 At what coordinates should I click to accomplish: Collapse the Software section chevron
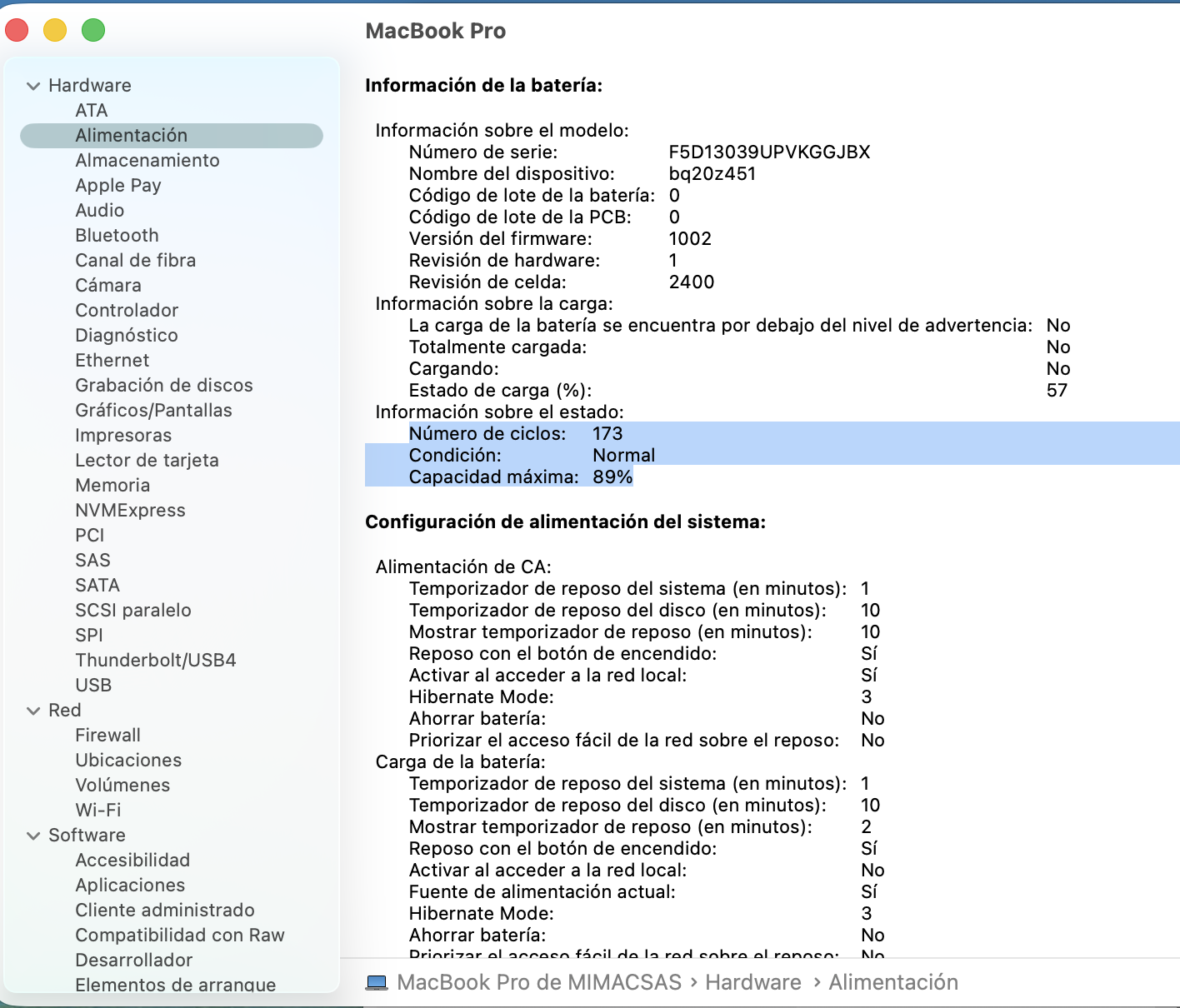tap(33, 836)
